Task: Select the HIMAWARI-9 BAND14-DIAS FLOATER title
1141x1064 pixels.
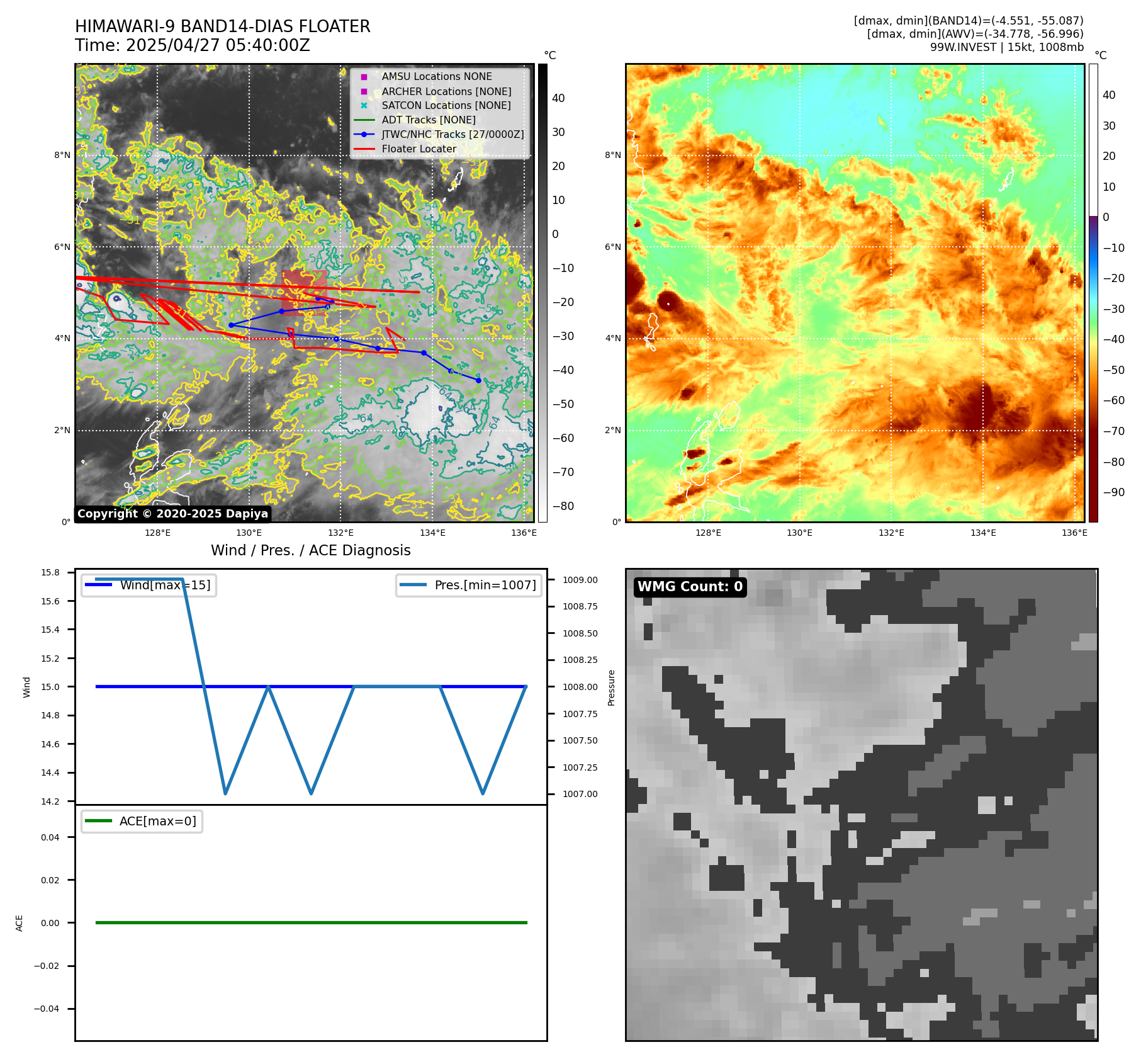Action: [223, 26]
